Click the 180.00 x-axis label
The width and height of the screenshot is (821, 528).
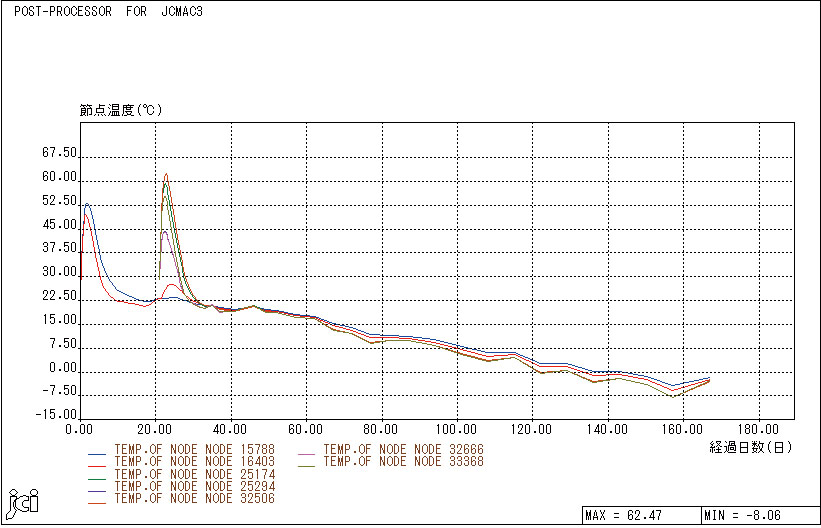tap(759, 430)
